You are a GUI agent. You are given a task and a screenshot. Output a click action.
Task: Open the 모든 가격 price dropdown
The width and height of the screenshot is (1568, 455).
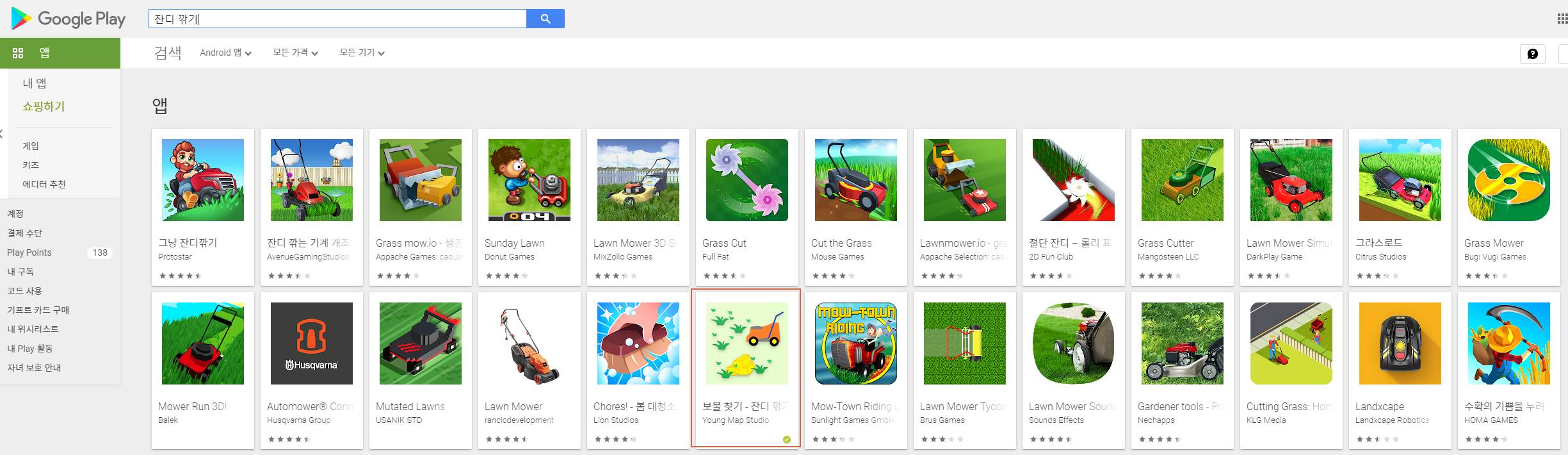295,53
